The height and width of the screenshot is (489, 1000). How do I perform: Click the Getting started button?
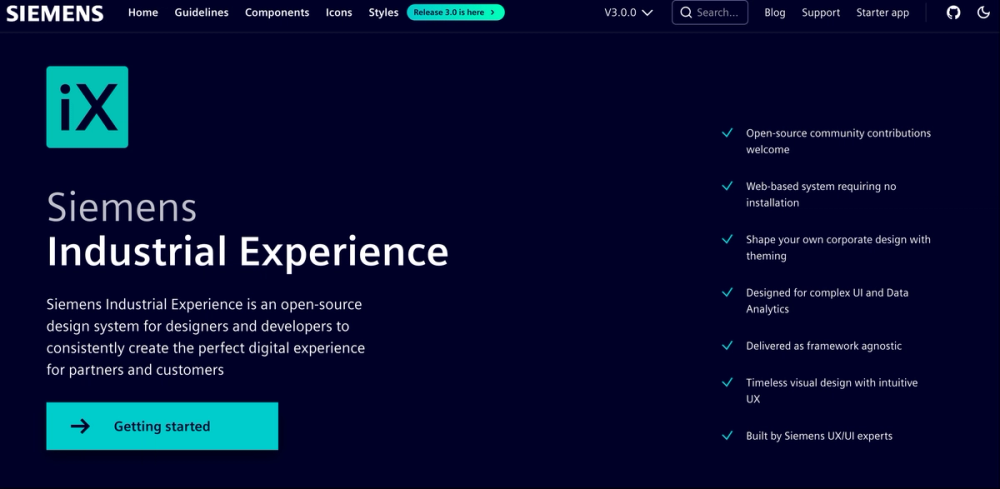pyautogui.click(x=162, y=426)
